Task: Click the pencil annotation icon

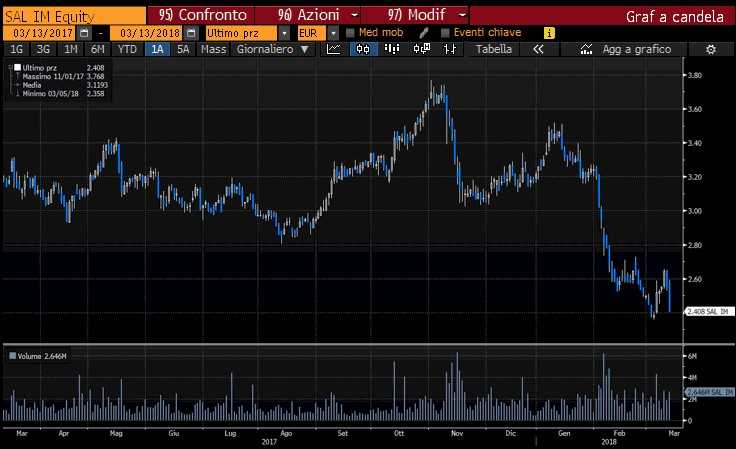Action: 423,33
